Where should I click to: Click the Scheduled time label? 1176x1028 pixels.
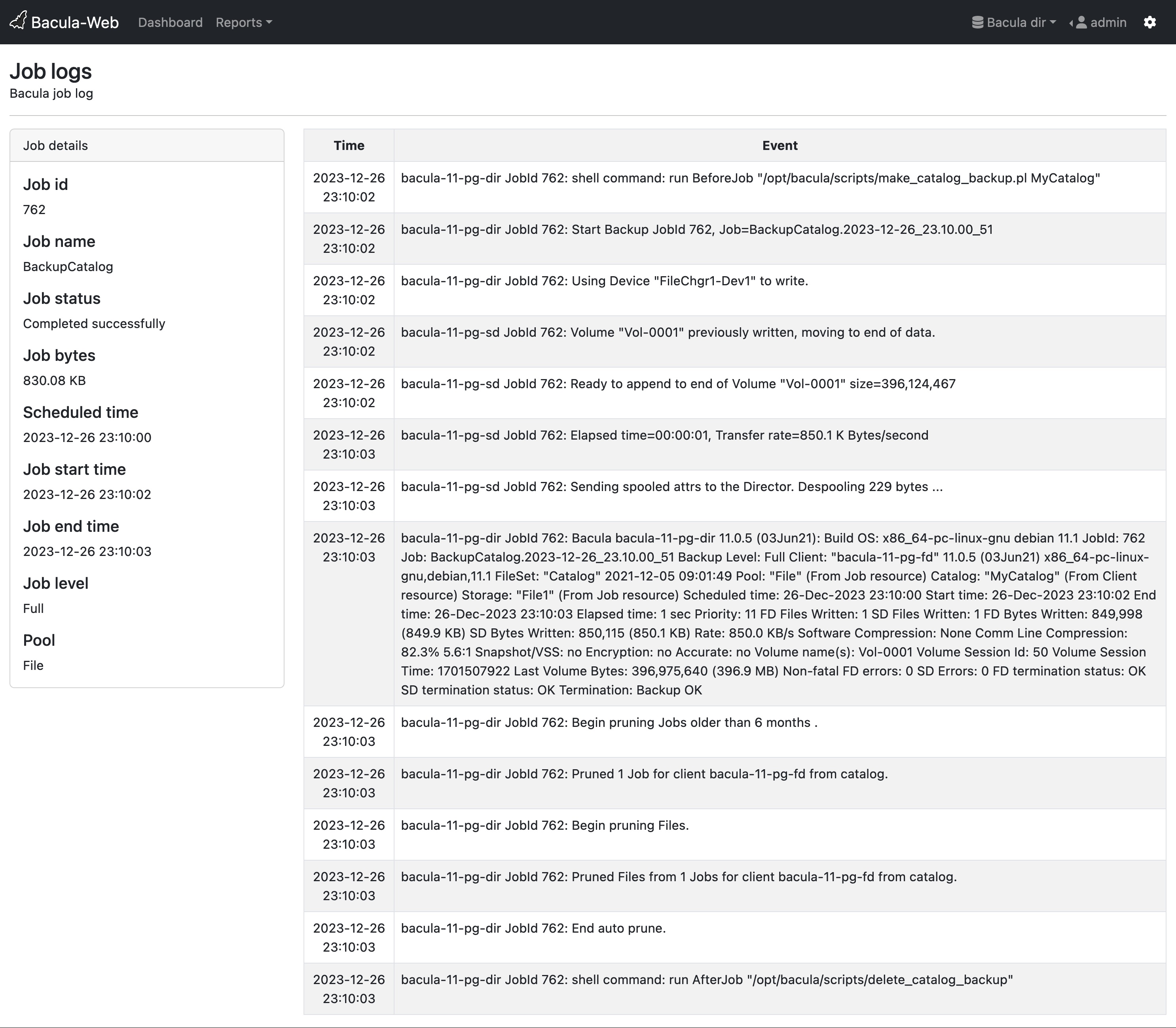tap(80, 412)
